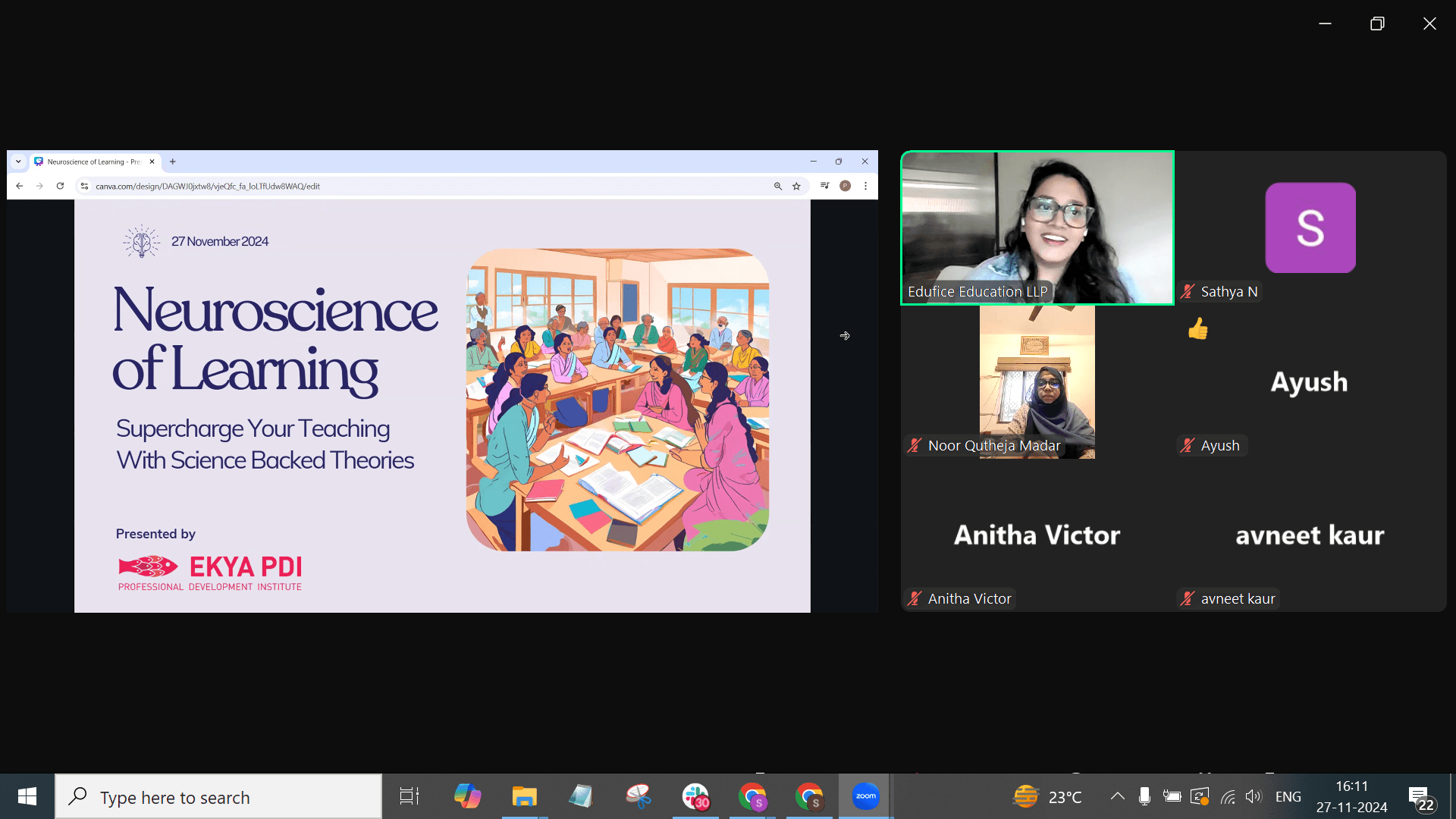Open the zoom control in the address bar
Screen dimensions: 1456x819
(777, 186)
